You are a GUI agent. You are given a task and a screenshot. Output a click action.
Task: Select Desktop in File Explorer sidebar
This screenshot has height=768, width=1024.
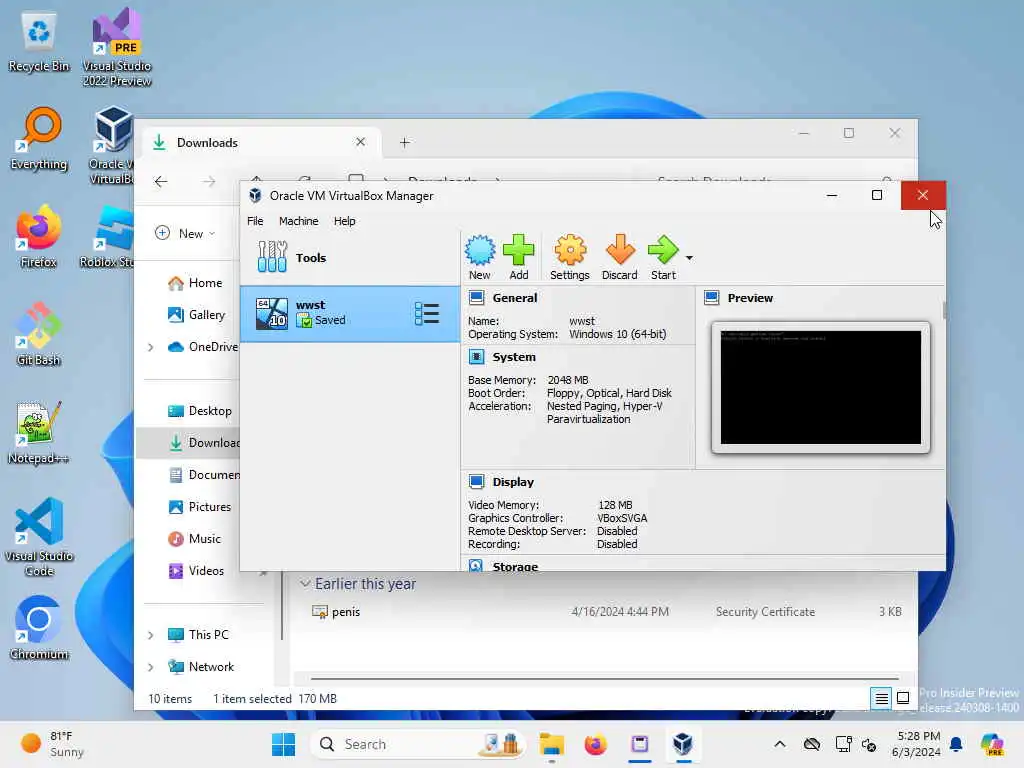coord(200,411)
